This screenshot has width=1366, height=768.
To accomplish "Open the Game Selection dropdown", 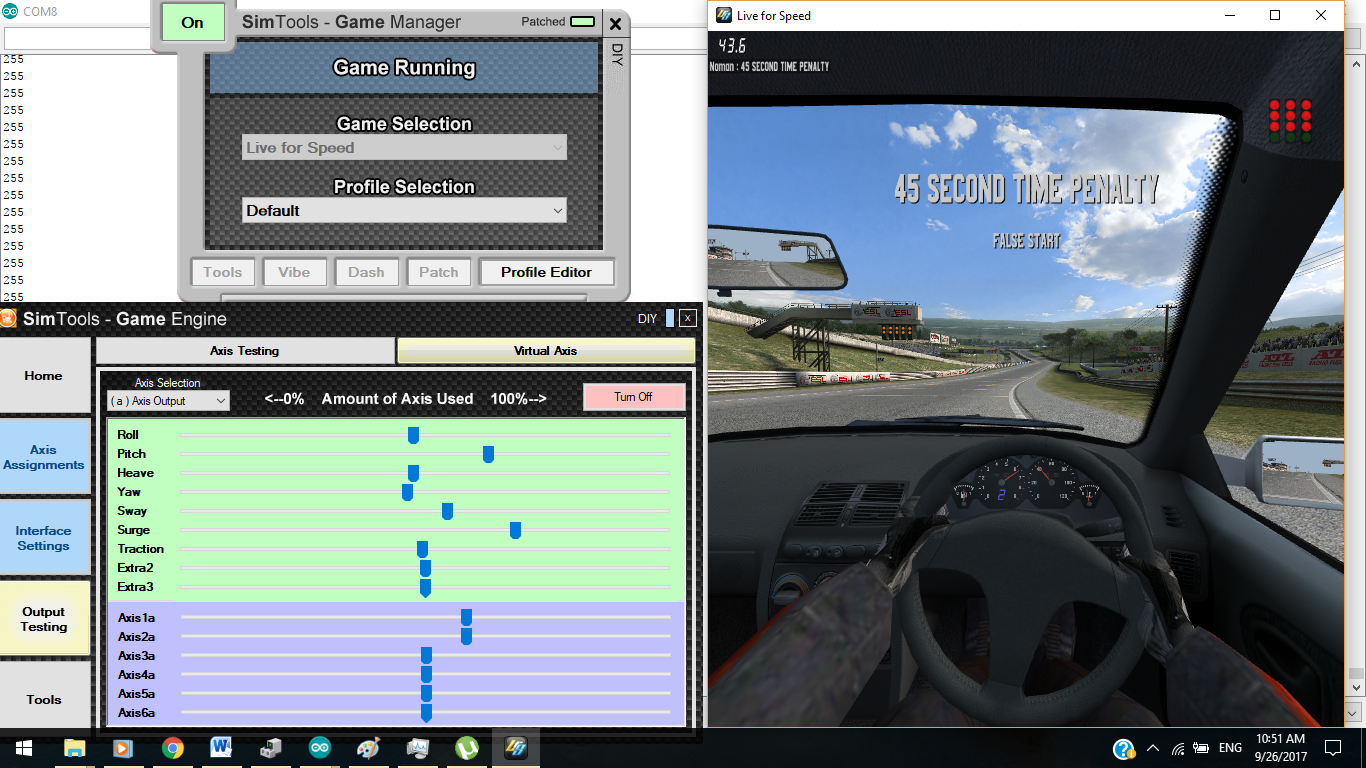I will pos(403,147).
